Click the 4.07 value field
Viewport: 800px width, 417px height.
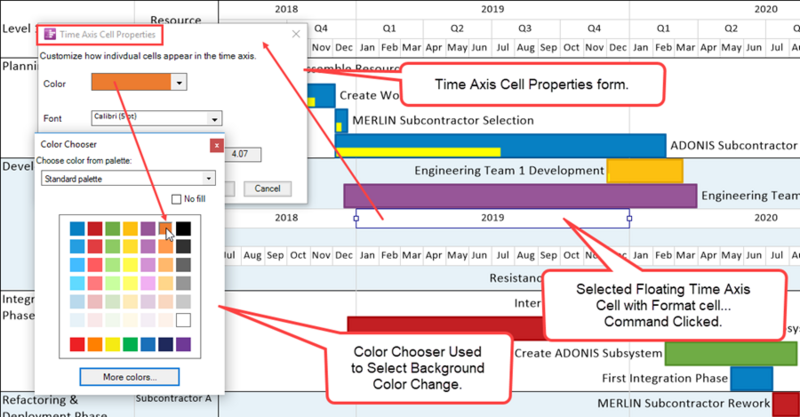(x=243, y=154)
